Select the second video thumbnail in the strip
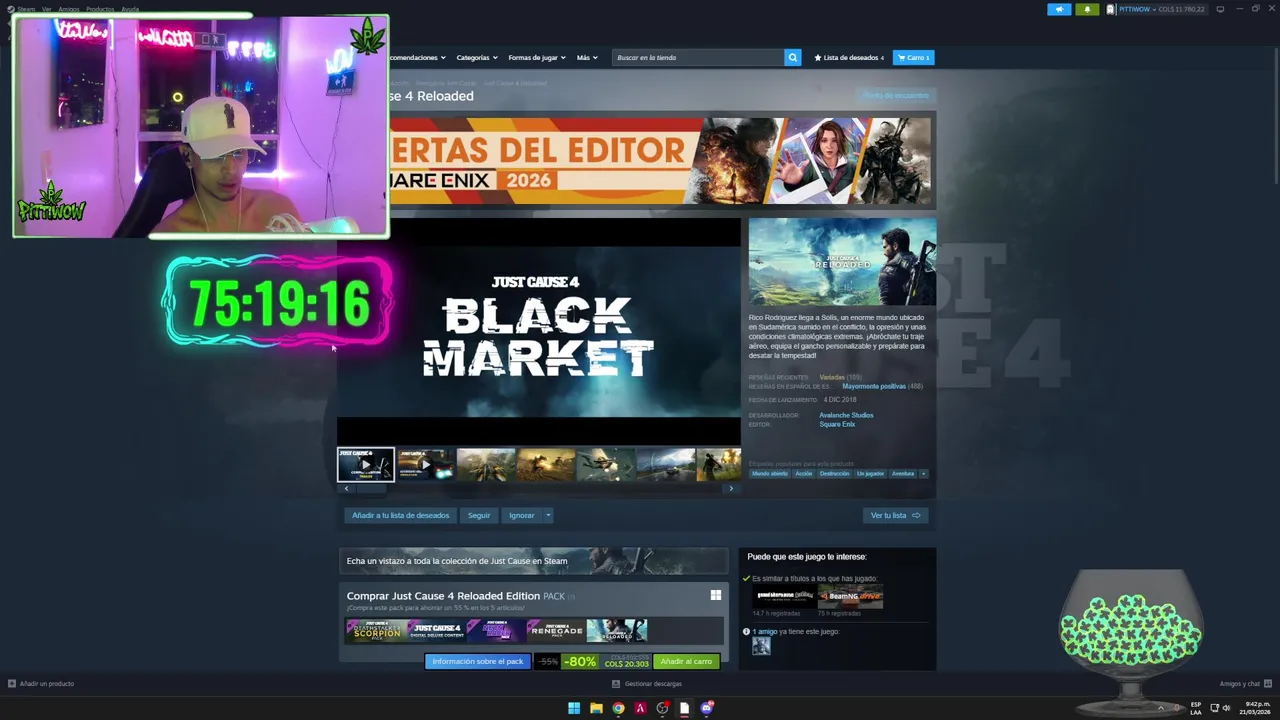This screenshot has width=1280, height=720. pyautogui.click(x=425, y=464)
